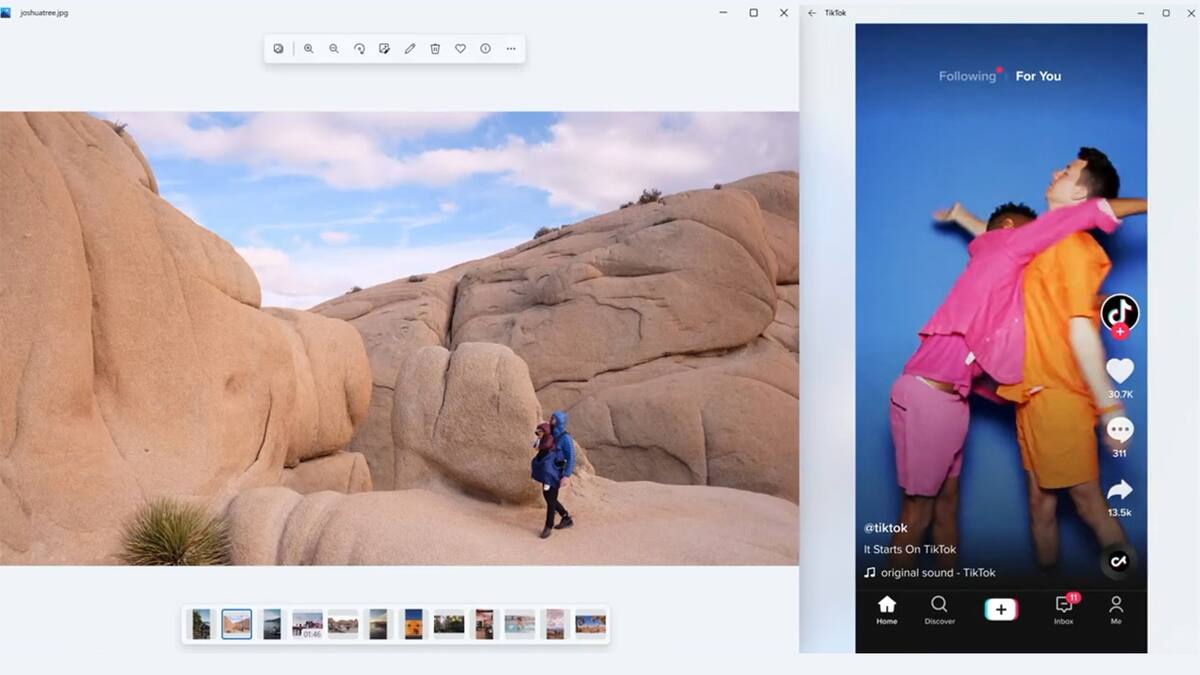1200x675 pixels.
Task: Open the Edit image tool in Photos
Action: (384, 48)
